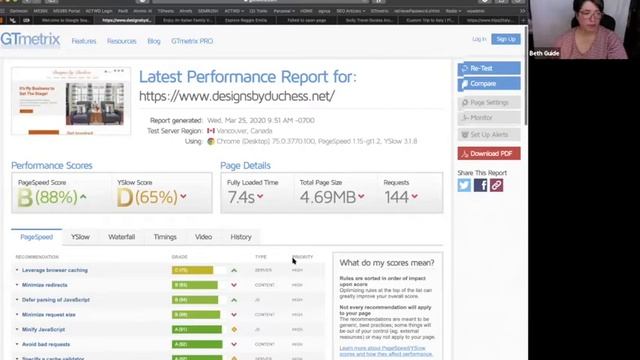The width and height of the screenshot is (640, 360).
Task: Open the Features menu link
Action: click(x=84, y=41)
